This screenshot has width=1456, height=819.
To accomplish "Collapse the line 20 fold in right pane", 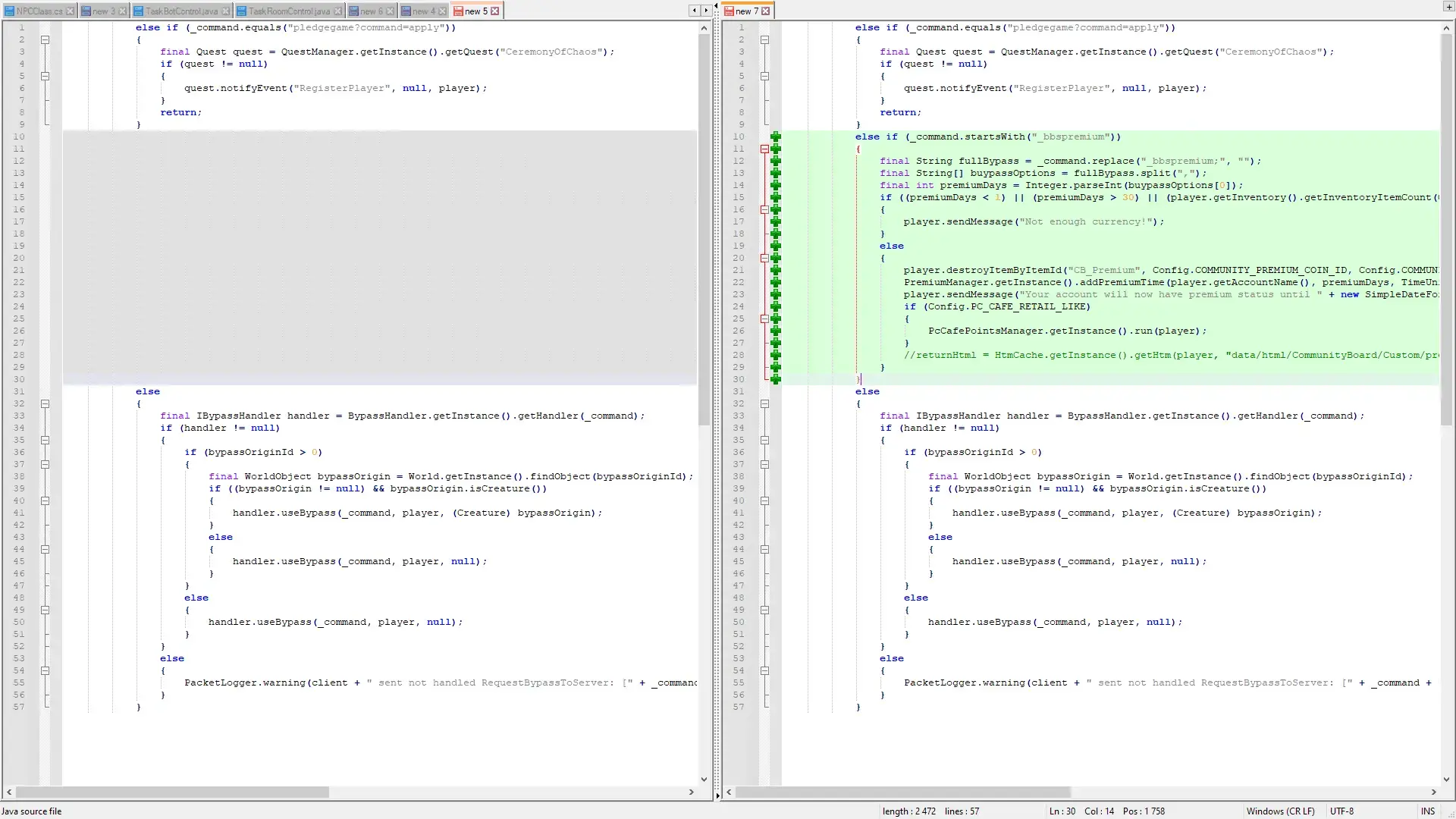I will coord(764,259).
